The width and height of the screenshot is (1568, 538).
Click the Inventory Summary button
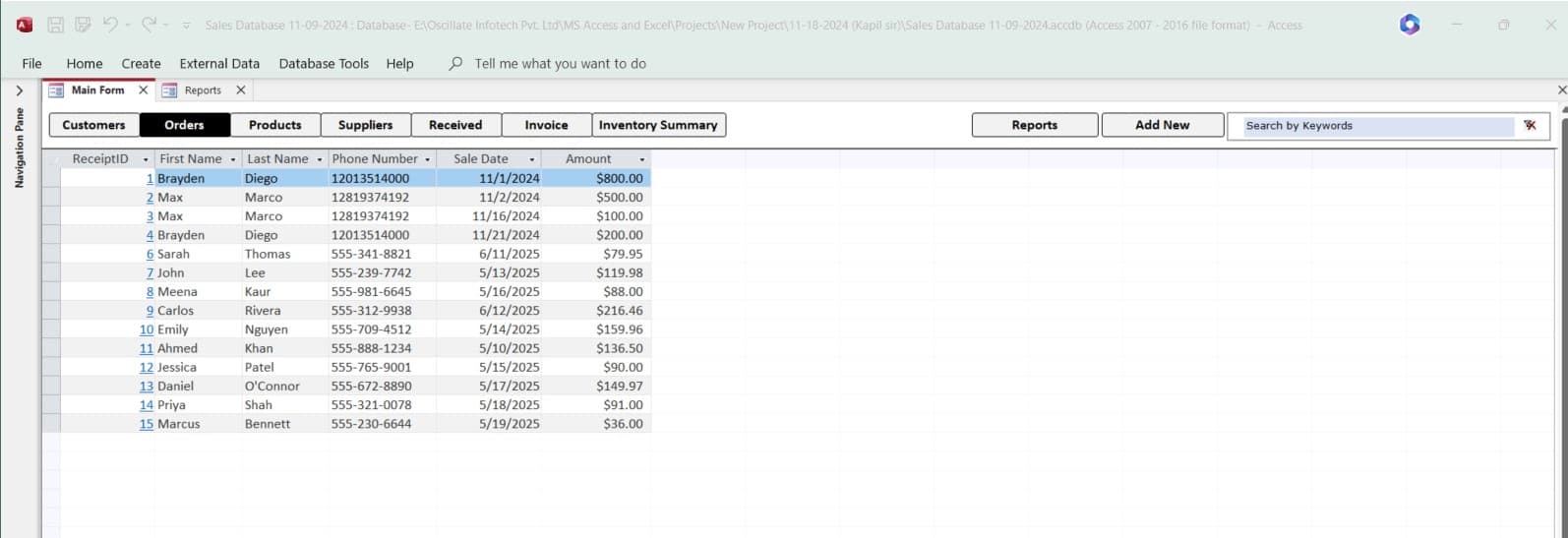pyautogui.click(x=658, y=125)
